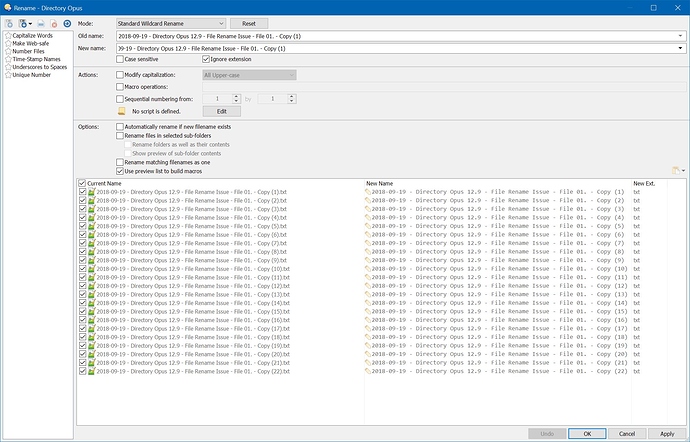Click the rename preset toolbar icon
Image resolution: width=690 pixels, height=442 pixels.
click(x=41, y=24)
